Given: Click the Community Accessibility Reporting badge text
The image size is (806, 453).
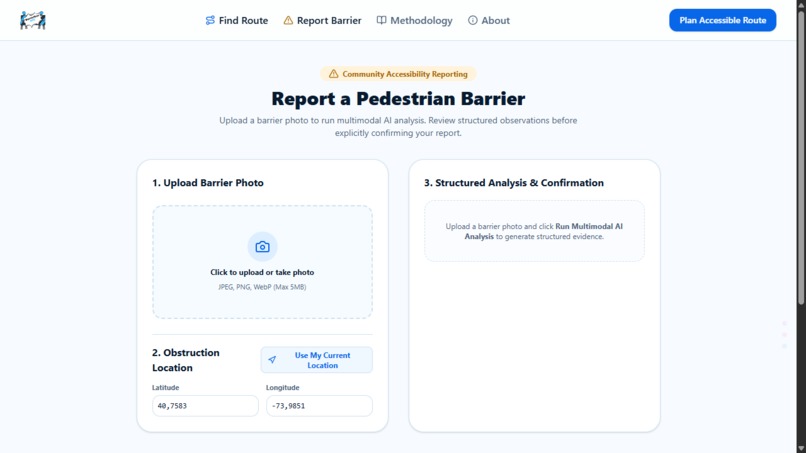Looking at the screenshot, I should point(405,74).
